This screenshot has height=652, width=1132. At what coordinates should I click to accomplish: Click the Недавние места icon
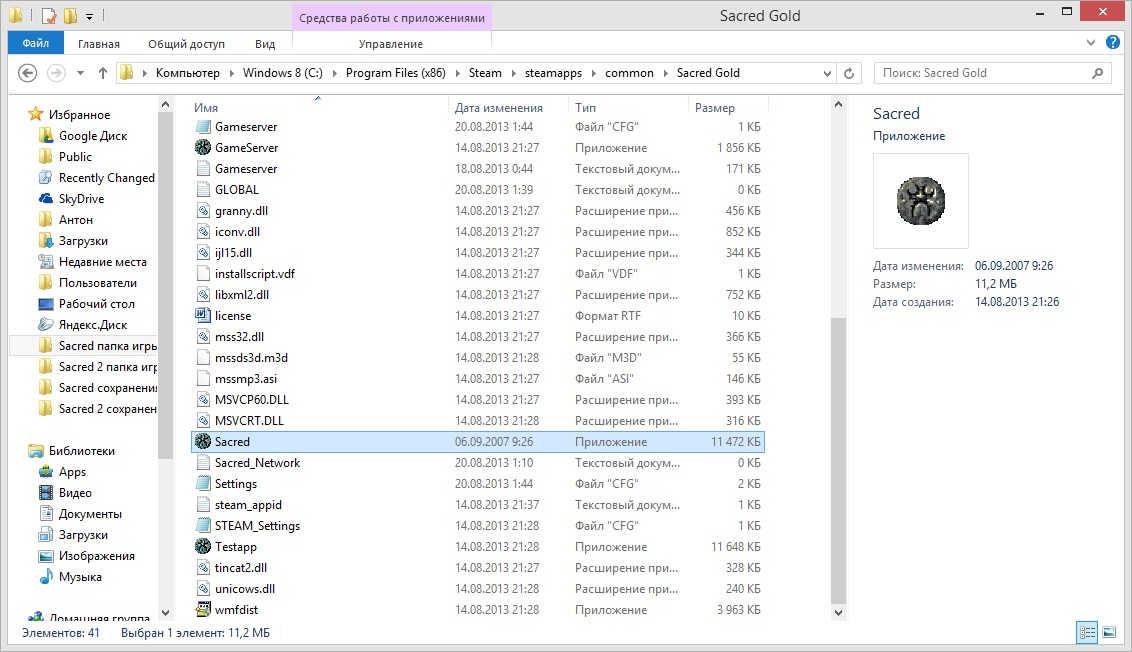(45, 261)
